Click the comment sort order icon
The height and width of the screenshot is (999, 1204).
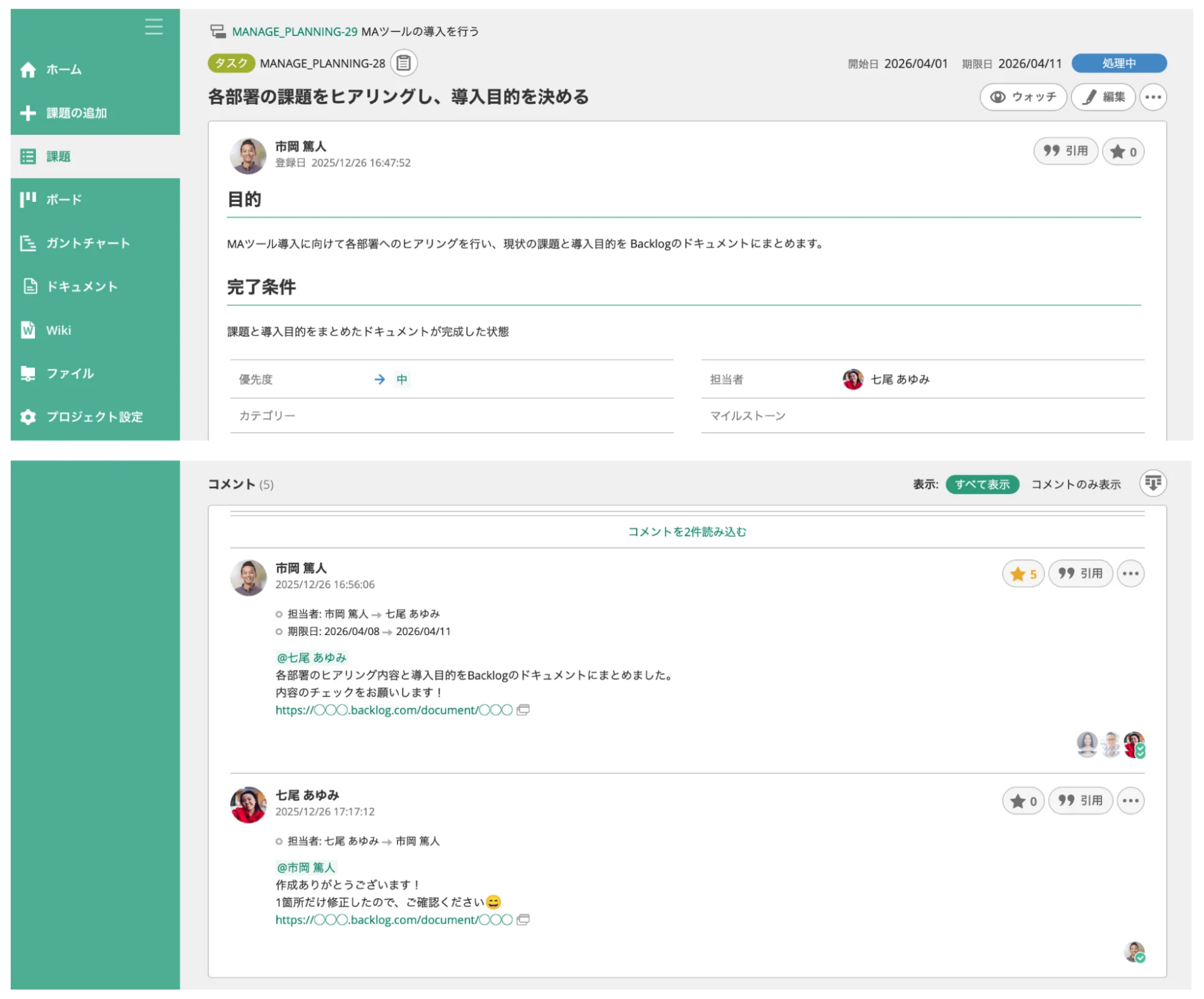coord(1153,483)
